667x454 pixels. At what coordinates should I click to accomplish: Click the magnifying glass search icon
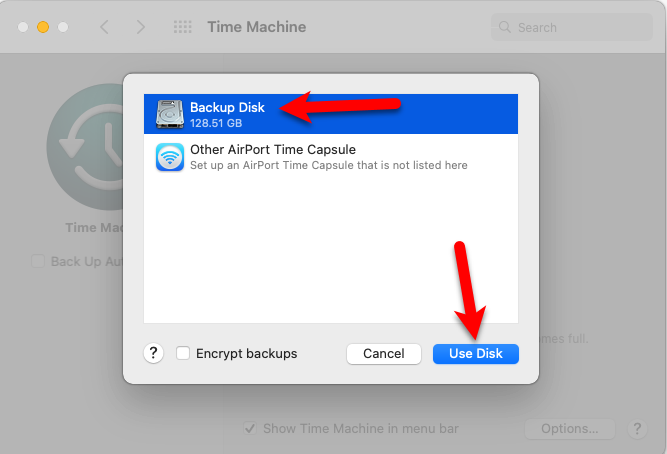click(x=505, y=27)
